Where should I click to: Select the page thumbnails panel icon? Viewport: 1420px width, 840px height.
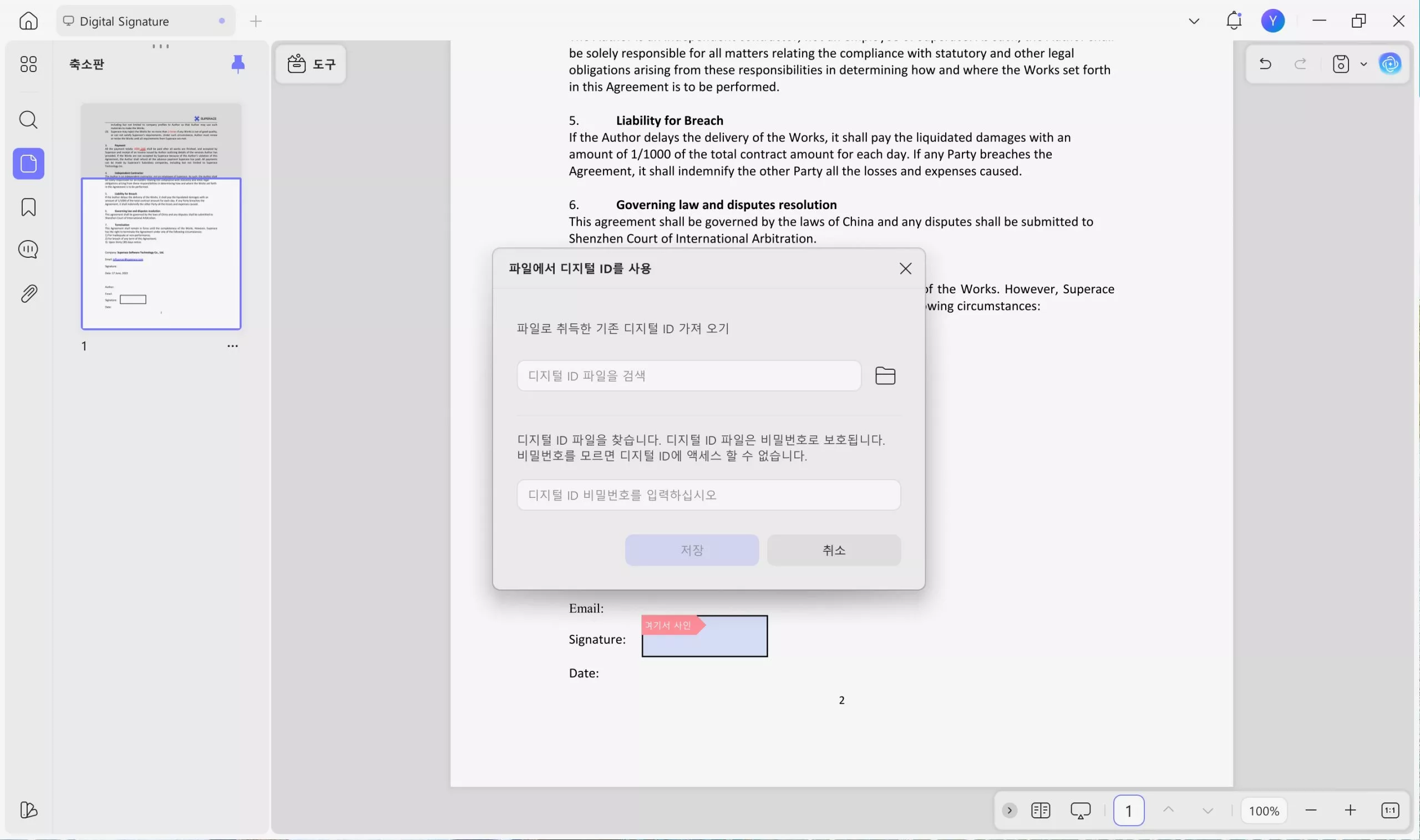point(28,164)
